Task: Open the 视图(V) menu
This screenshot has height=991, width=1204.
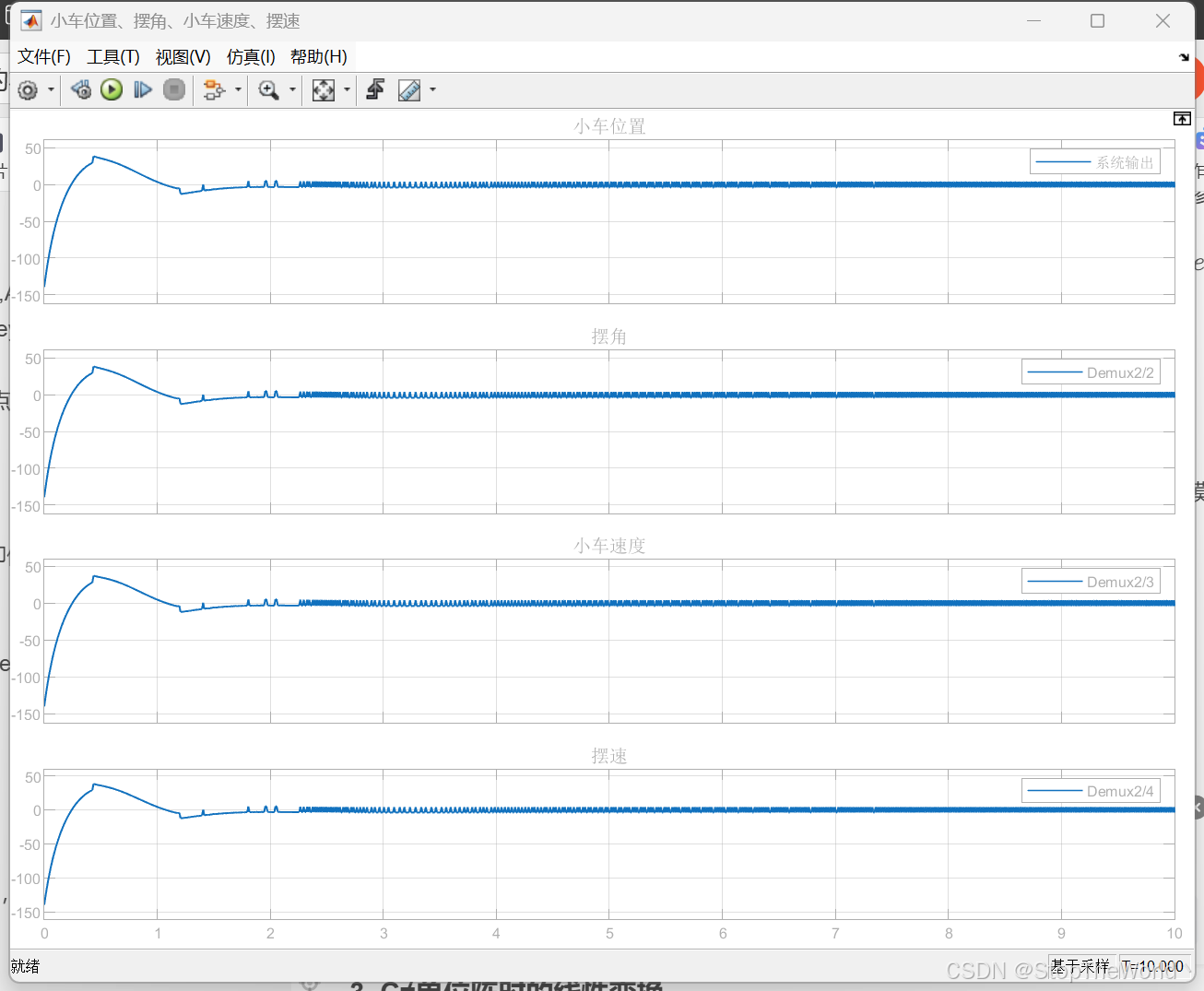Action: (x=183, y=56)
